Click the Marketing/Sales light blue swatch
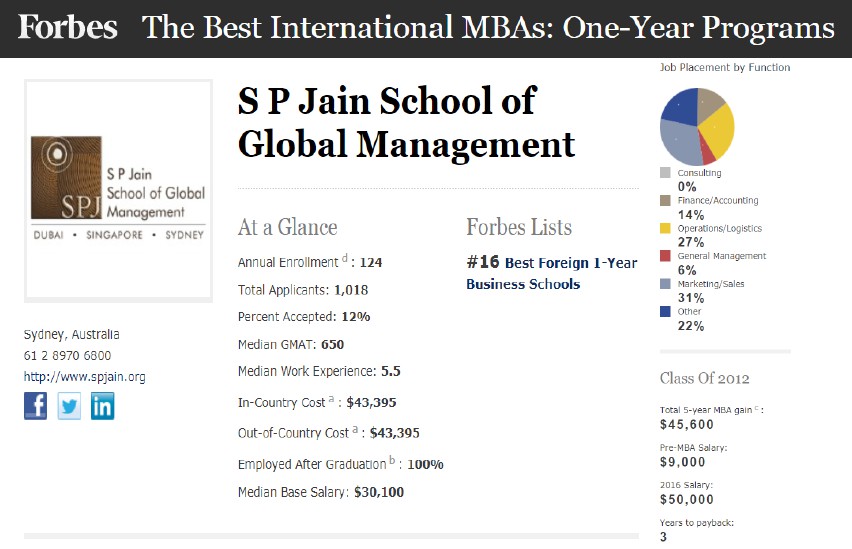The width and height of the screenshot is (852, 549). click(665, 284)
